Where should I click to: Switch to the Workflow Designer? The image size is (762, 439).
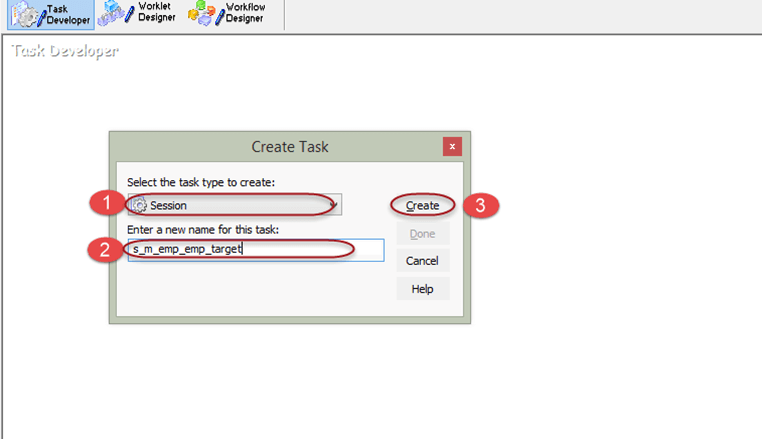tap(228, 14)
